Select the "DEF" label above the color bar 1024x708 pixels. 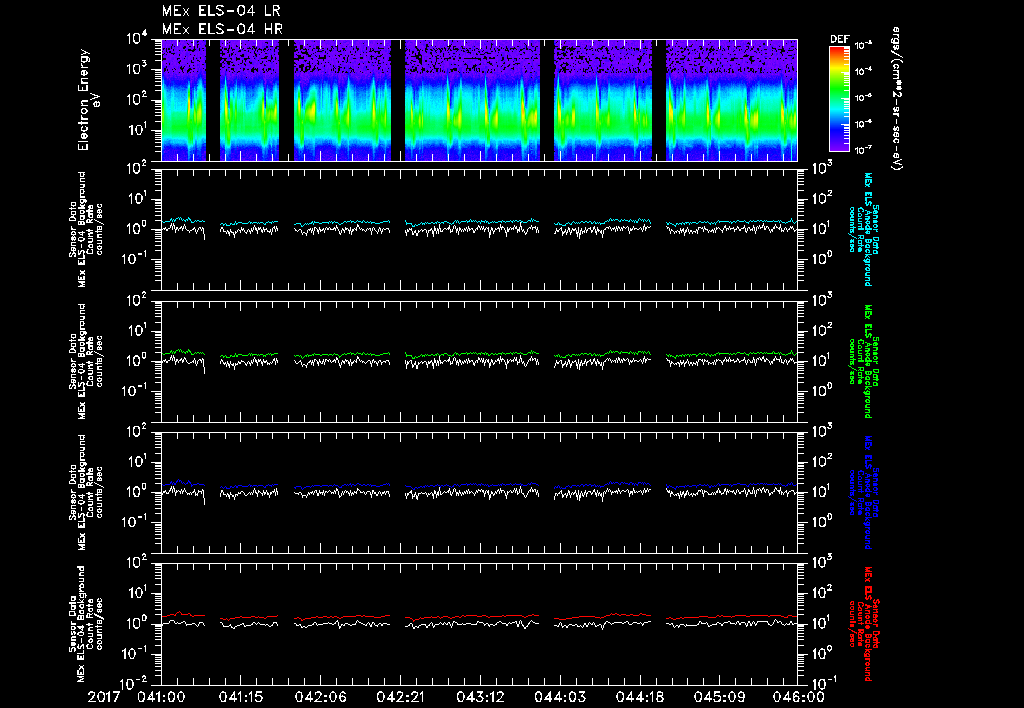coord(839,39)
